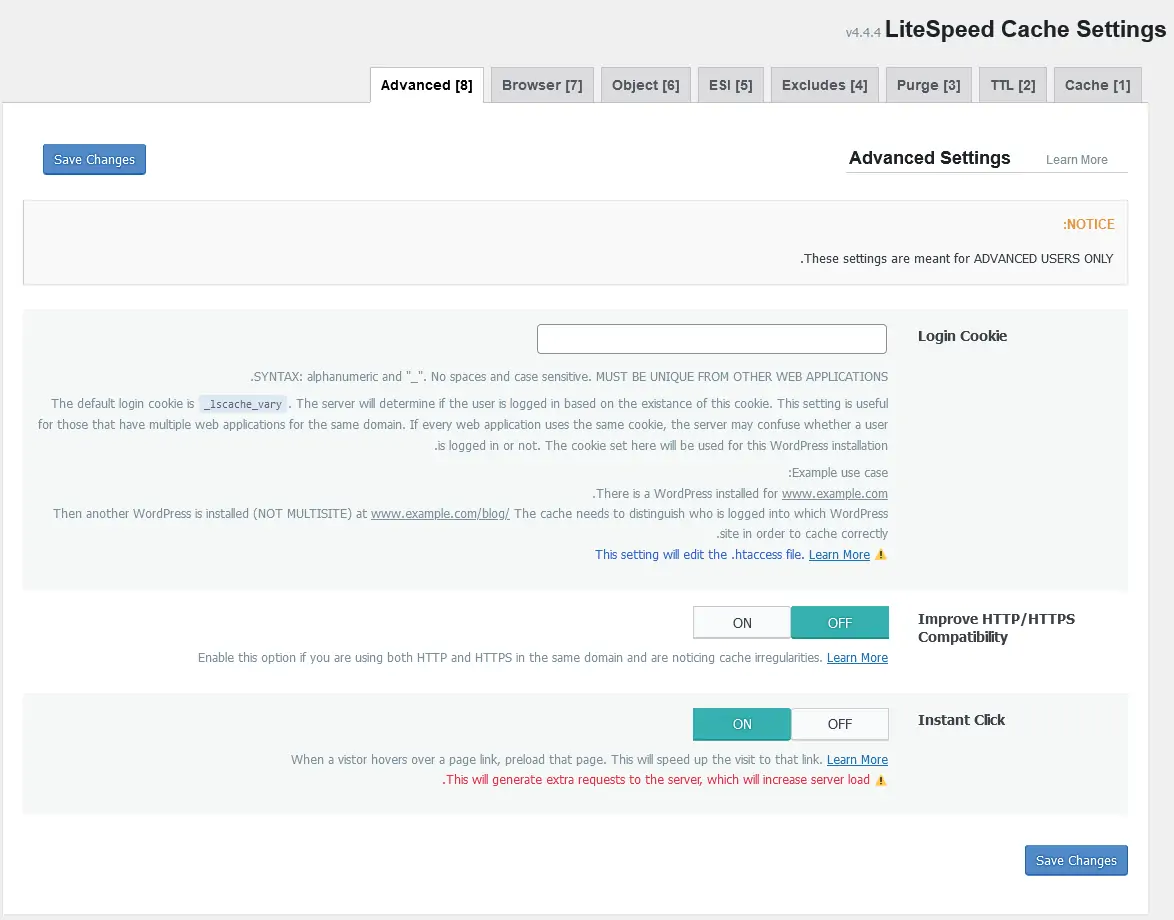Click the SYNTAX alphanumeric hint text

(569, 377)
